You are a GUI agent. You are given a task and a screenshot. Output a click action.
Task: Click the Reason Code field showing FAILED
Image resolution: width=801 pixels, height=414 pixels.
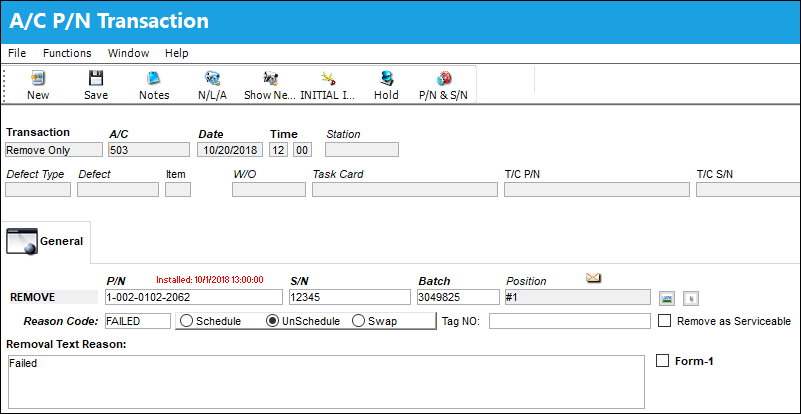coord(137,321)
